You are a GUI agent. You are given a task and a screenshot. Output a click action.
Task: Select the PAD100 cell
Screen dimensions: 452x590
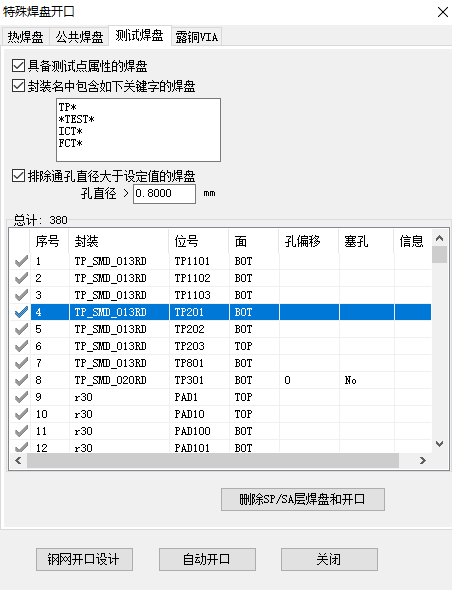tap(199, 431)
